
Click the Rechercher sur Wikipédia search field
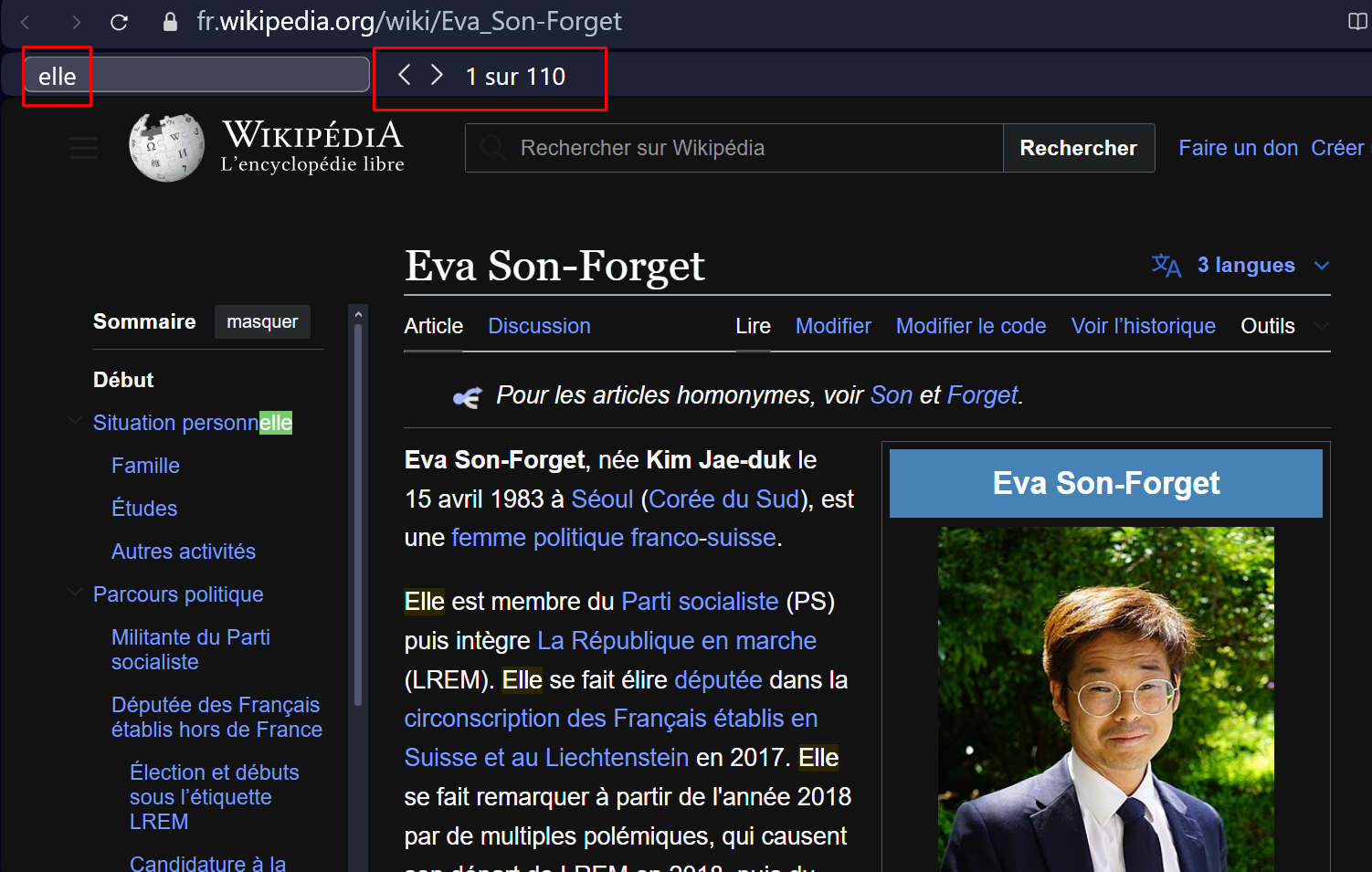point(734,148)
